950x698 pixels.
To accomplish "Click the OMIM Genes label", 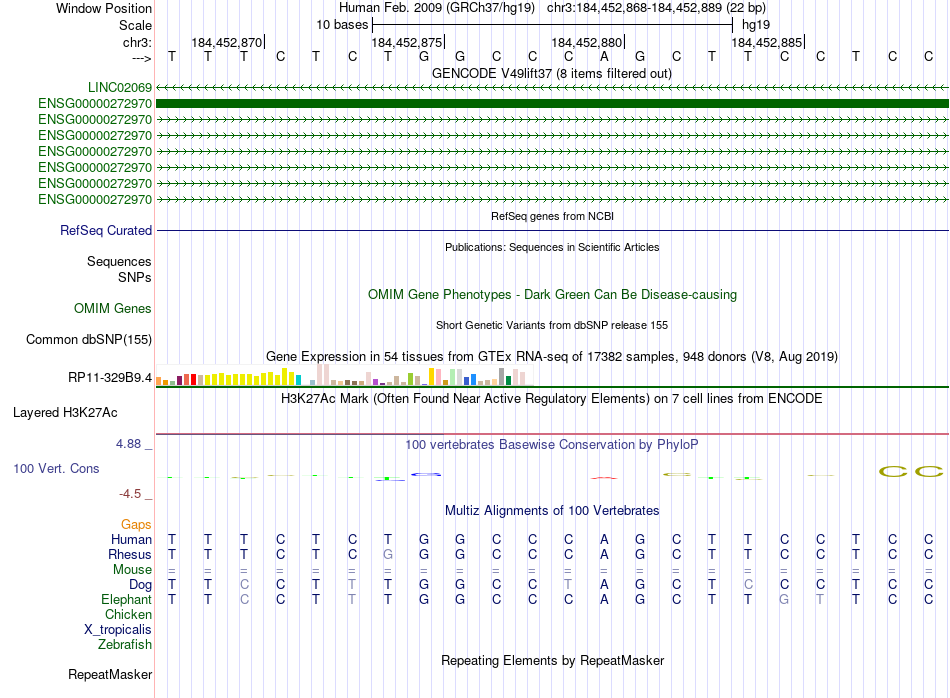I will 113,308.
